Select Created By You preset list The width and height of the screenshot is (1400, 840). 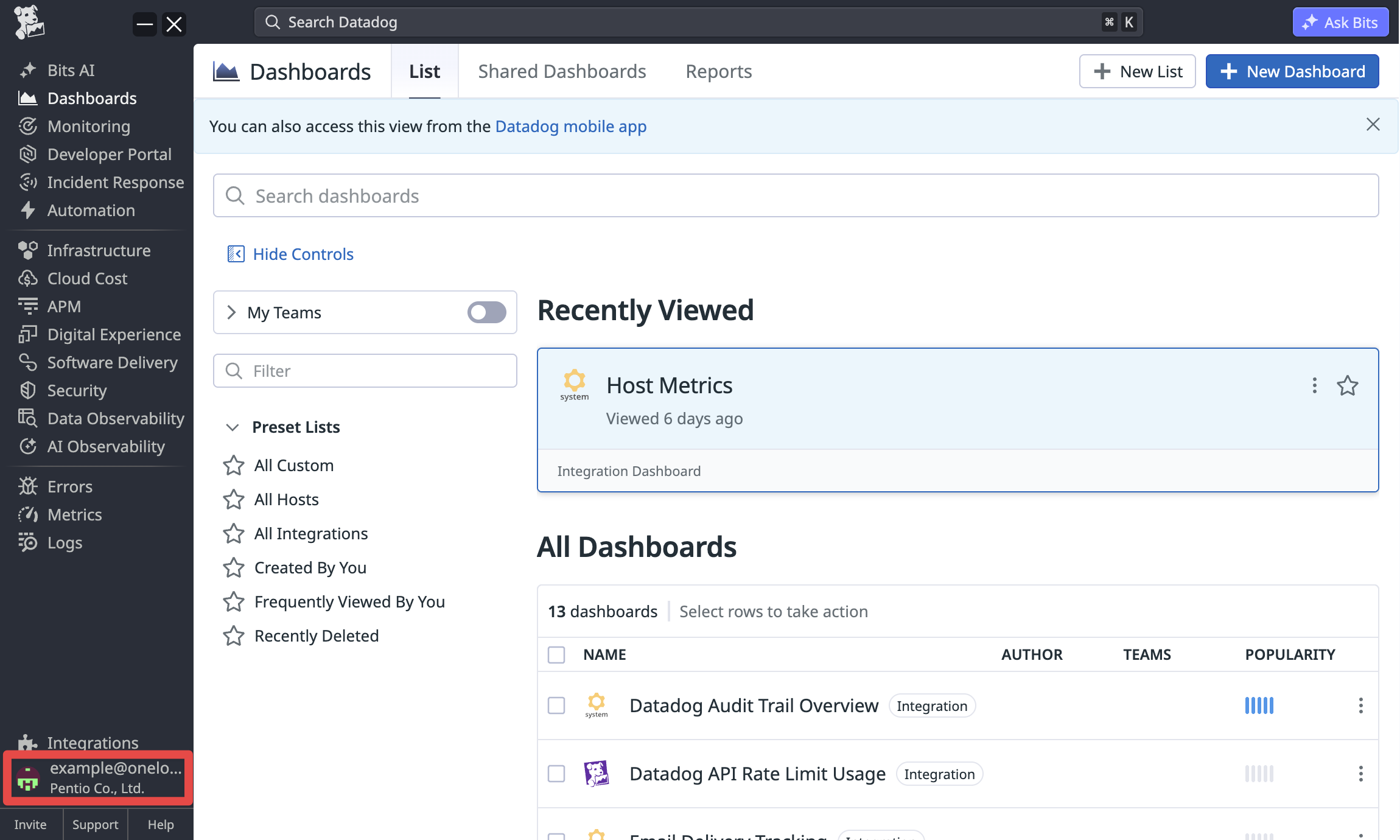[x=310, y=568]
